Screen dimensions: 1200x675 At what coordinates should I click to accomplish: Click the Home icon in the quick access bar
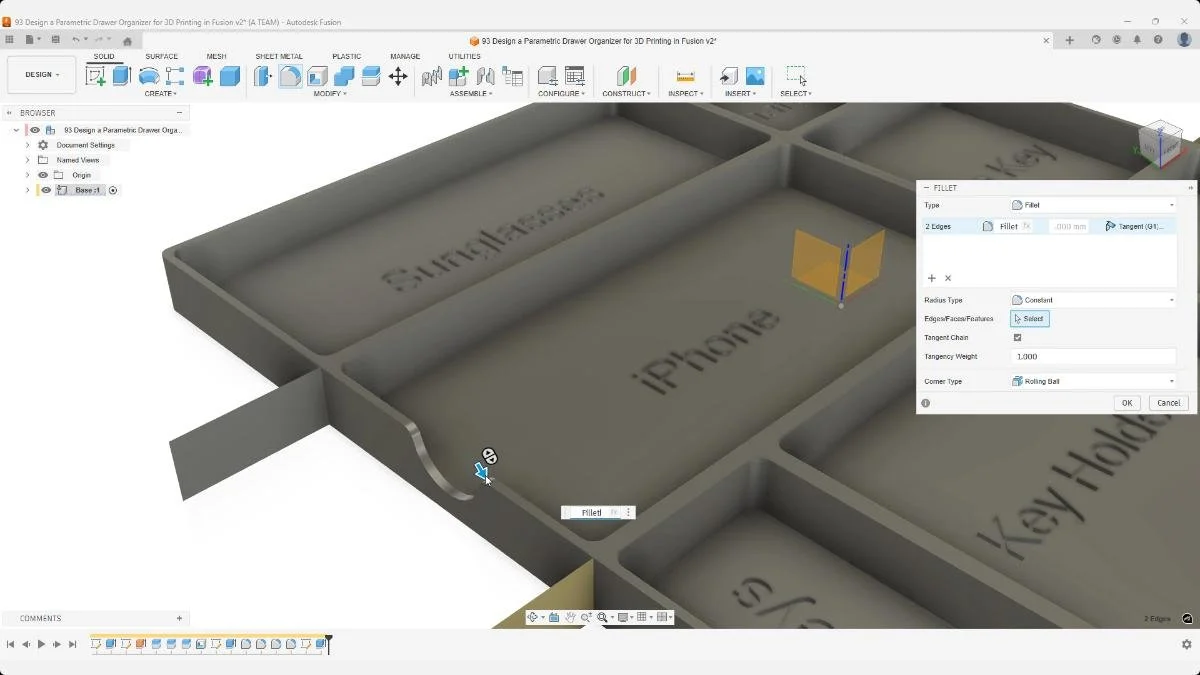coord(127,40)
